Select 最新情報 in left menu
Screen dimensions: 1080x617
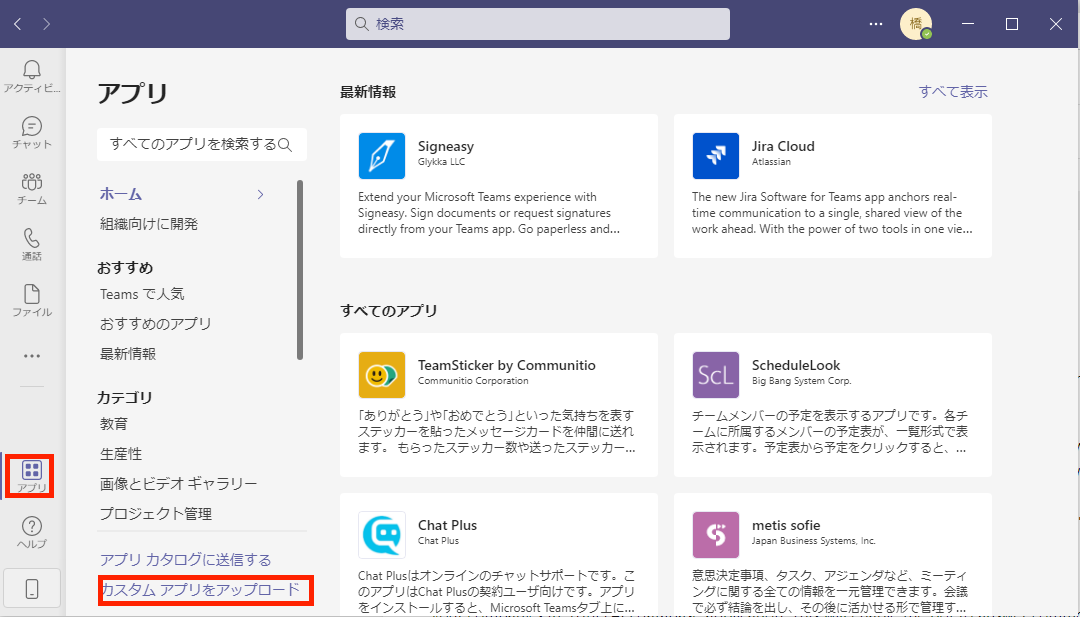[x=128, y=354]
